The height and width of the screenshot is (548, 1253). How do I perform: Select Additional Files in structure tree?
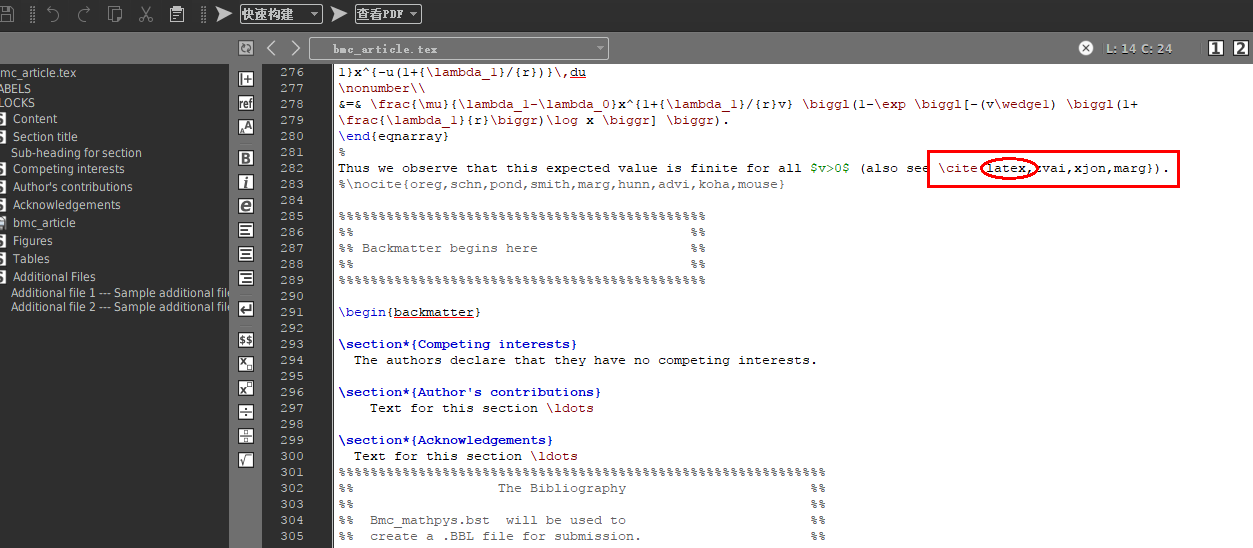(54, 277)
